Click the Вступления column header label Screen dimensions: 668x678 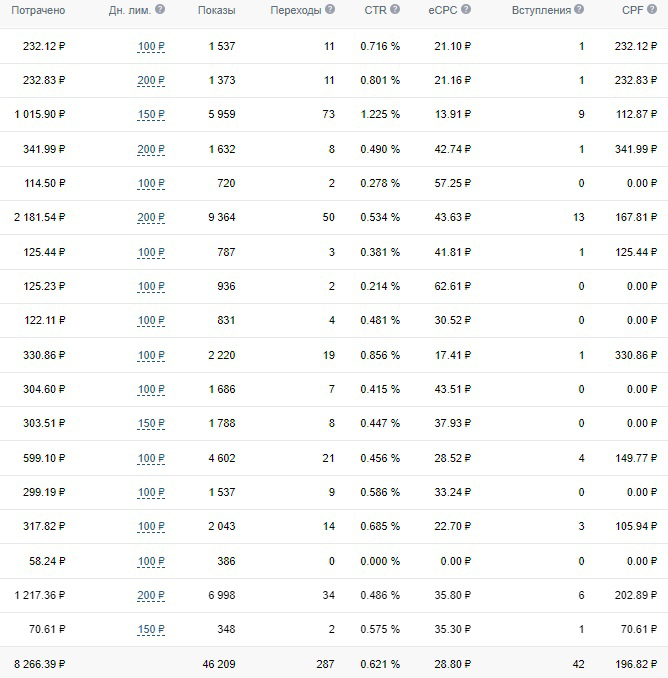tap(541, 10)
